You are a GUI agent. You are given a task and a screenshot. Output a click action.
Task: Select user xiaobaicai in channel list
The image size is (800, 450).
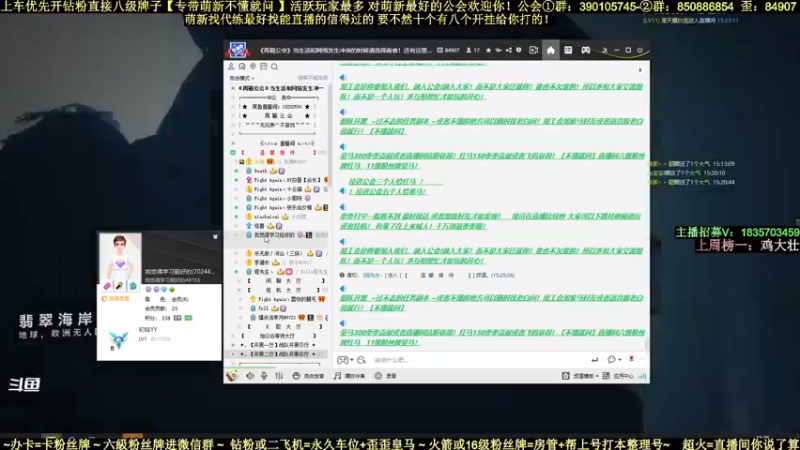tap(266, 217)
